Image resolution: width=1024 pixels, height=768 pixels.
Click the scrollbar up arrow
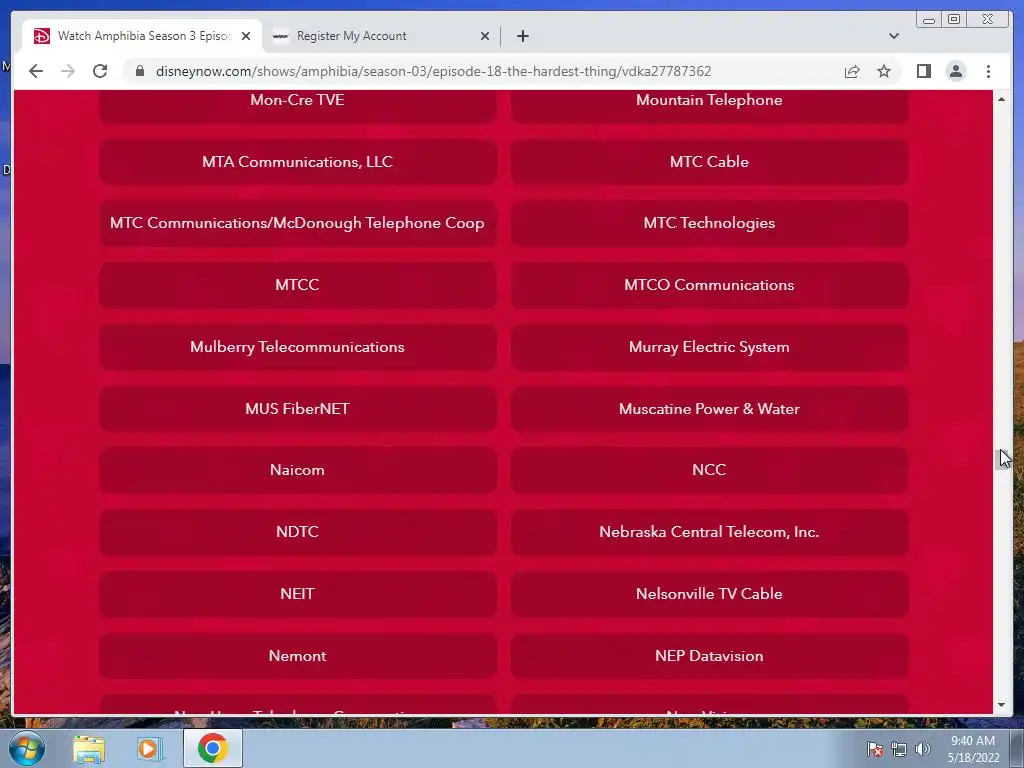point(1002,99)
